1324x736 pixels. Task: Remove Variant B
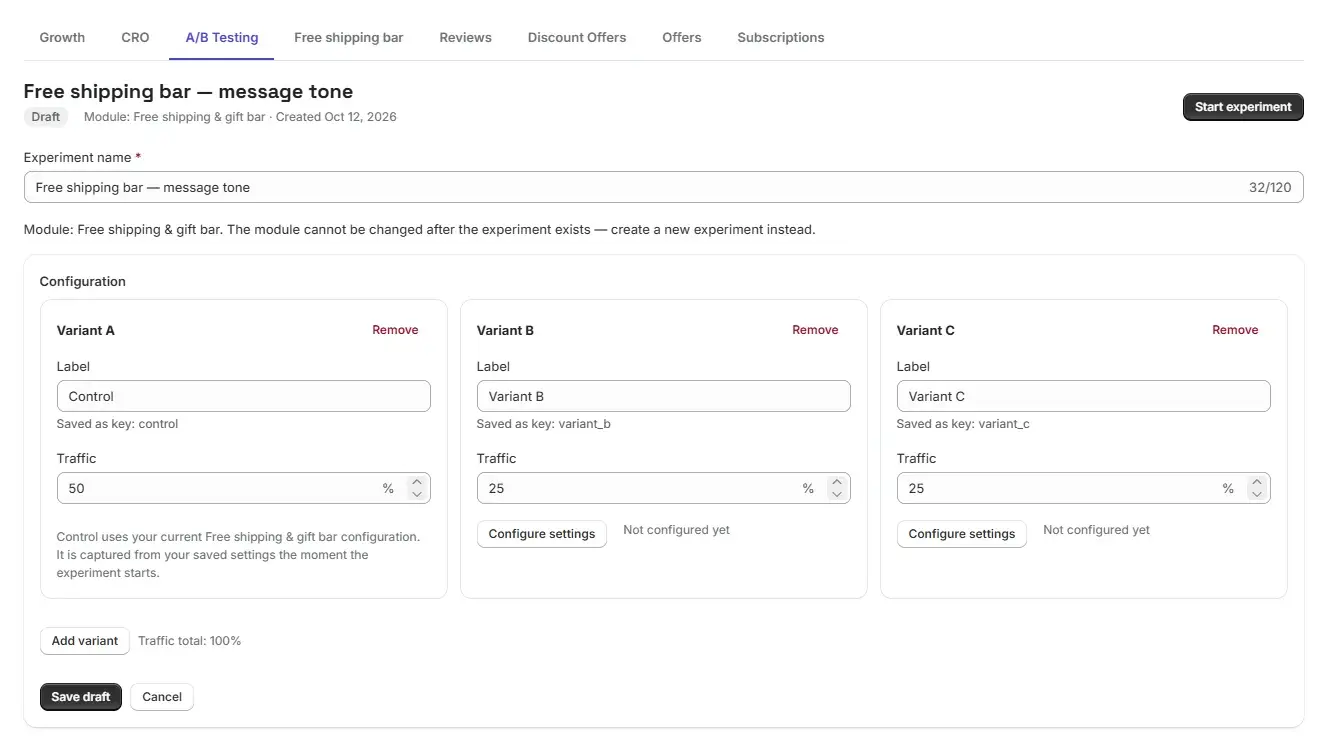(815, 330)
